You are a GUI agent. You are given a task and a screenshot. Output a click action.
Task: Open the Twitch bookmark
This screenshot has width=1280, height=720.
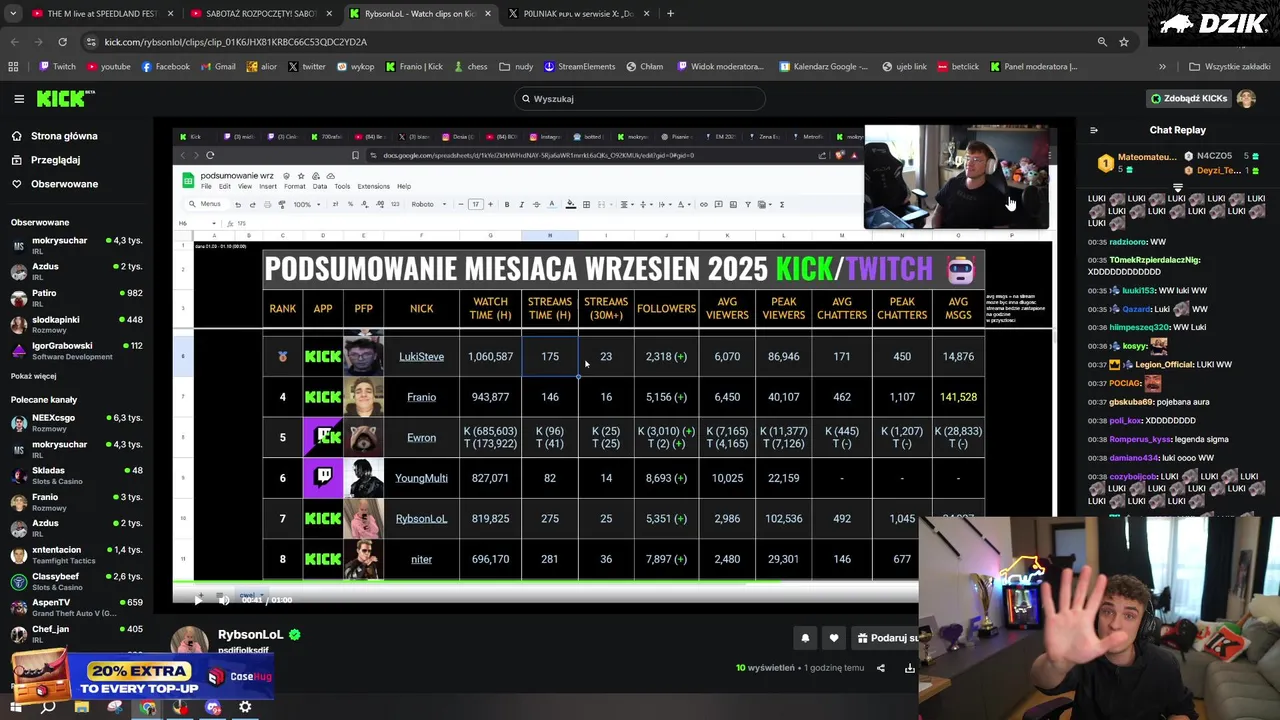(x=57, y=67)
